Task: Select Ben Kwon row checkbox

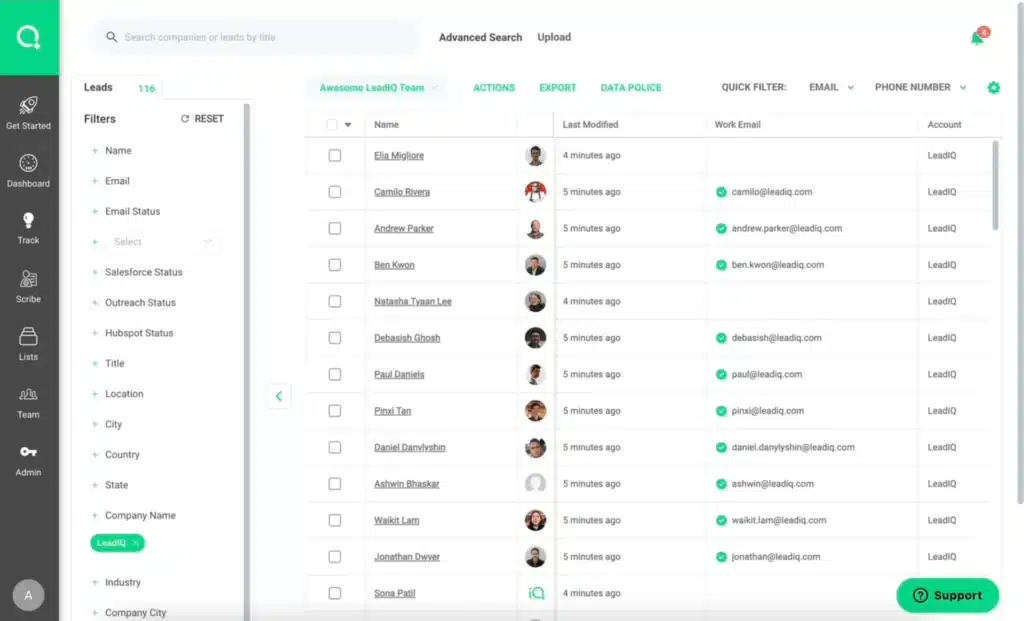Action: click(x=334, y=264)
